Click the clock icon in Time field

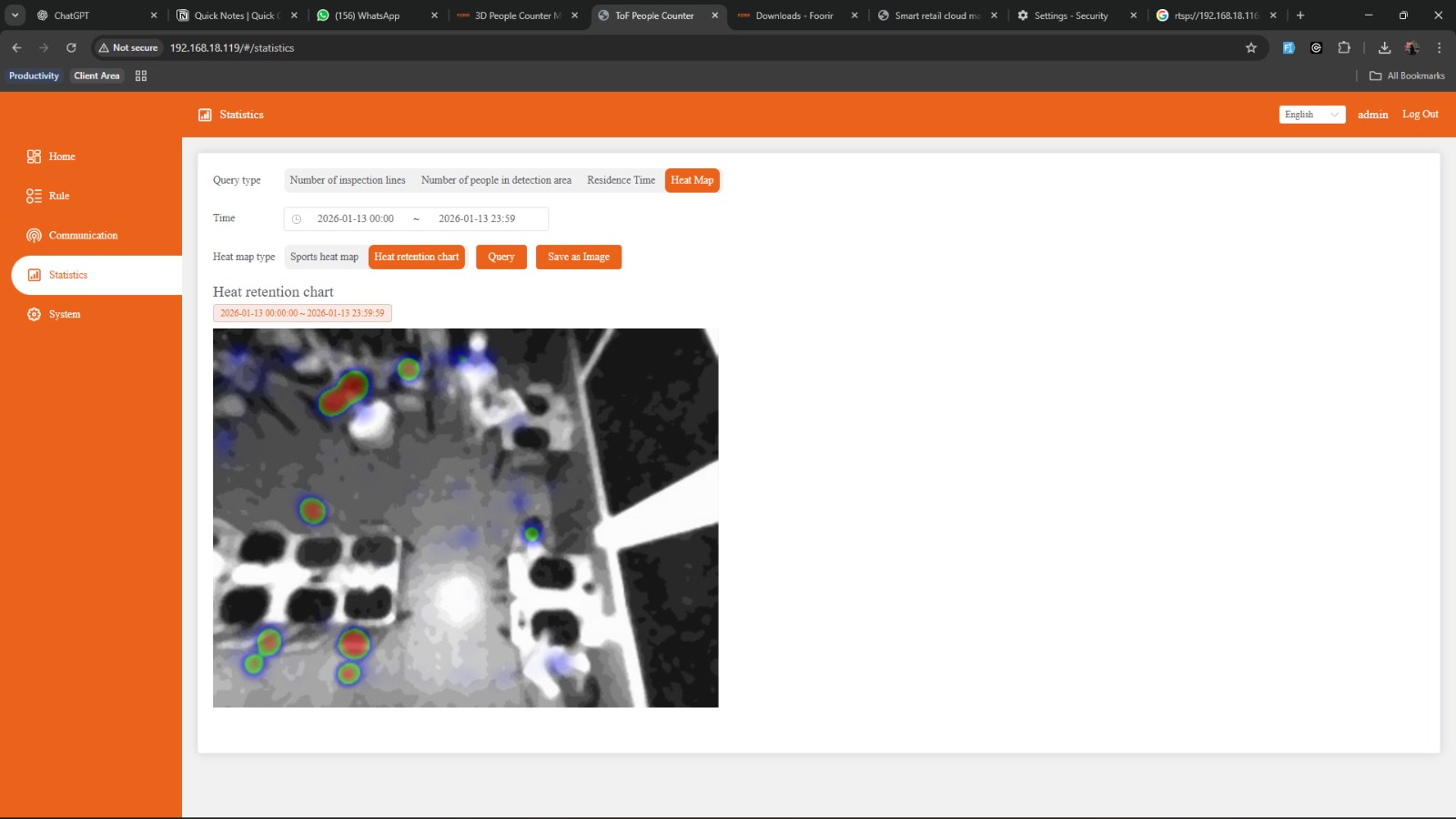coord(297,219)
